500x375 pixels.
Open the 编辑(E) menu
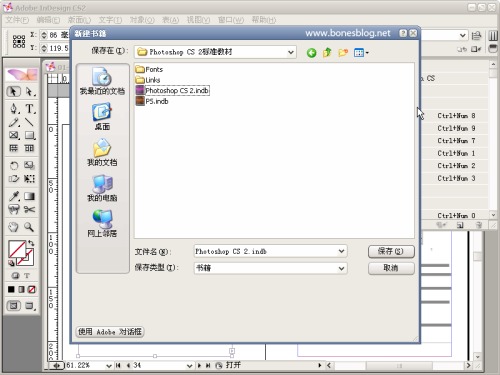(x=48, y=20)
